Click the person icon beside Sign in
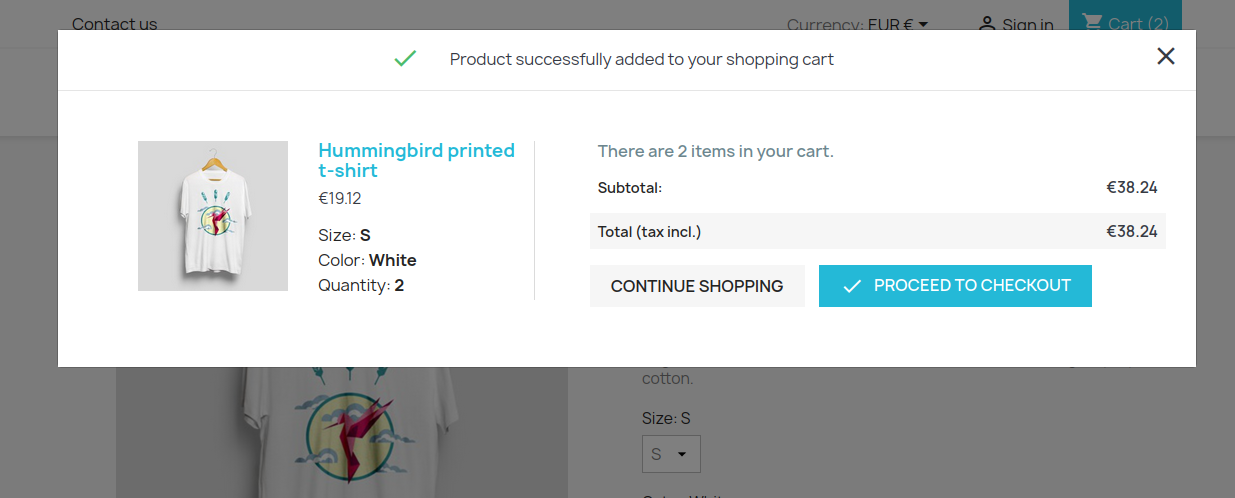This screenshot has width=1235, height=498. [x=987, y=24]
